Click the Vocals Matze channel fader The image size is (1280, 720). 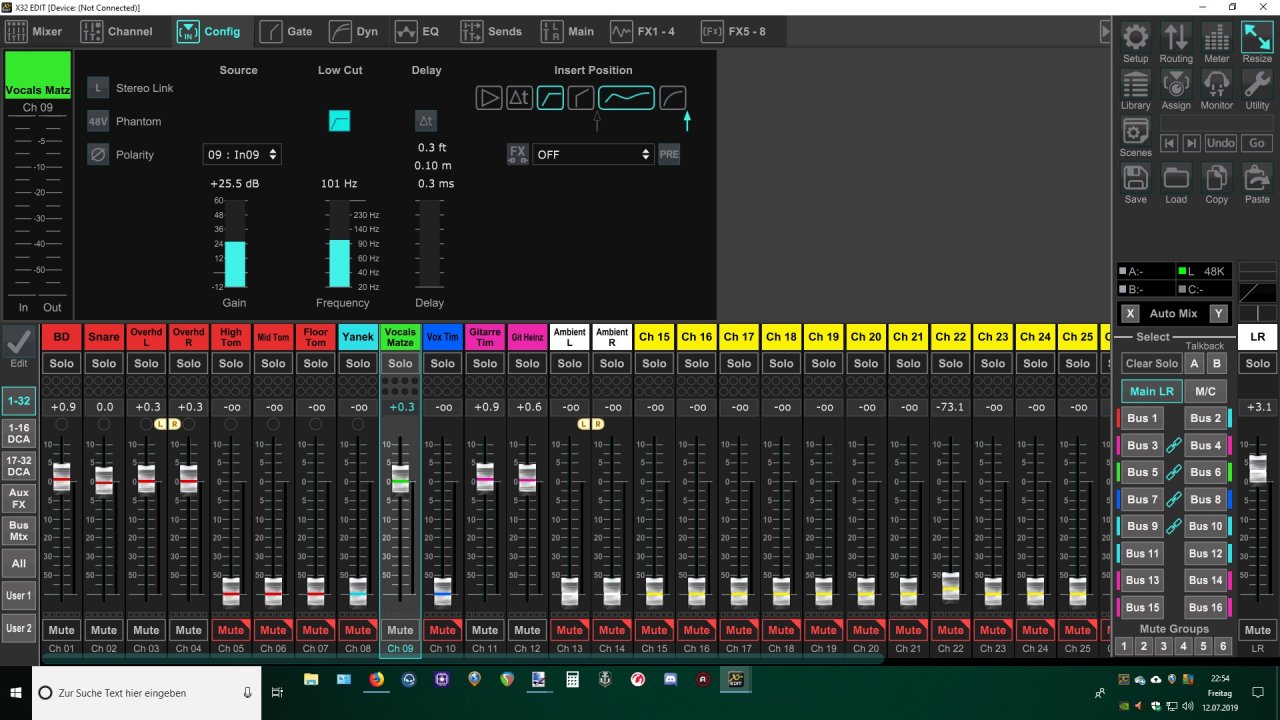[x=400, y=478]
